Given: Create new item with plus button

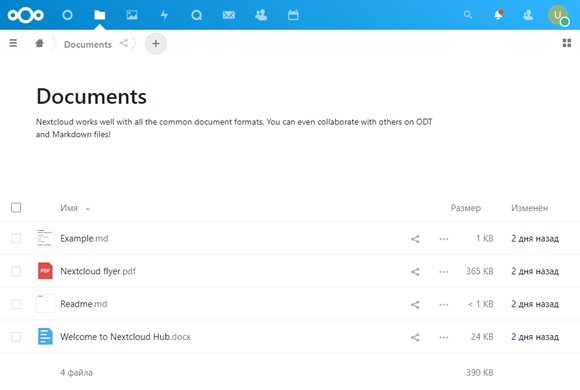Looking at the screenshot, I should [x=156, y=44].
